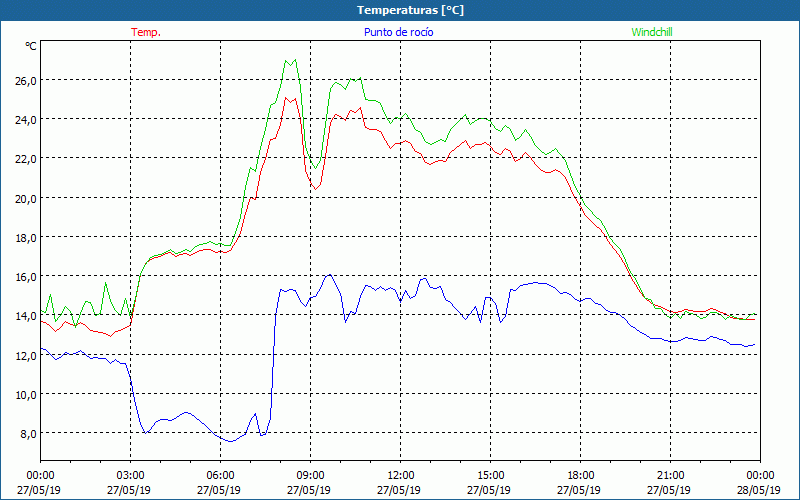The width and height of the screenshot is (800, 500).
Task: Click the 14,0 y-axis value
Action: (25, 316)
